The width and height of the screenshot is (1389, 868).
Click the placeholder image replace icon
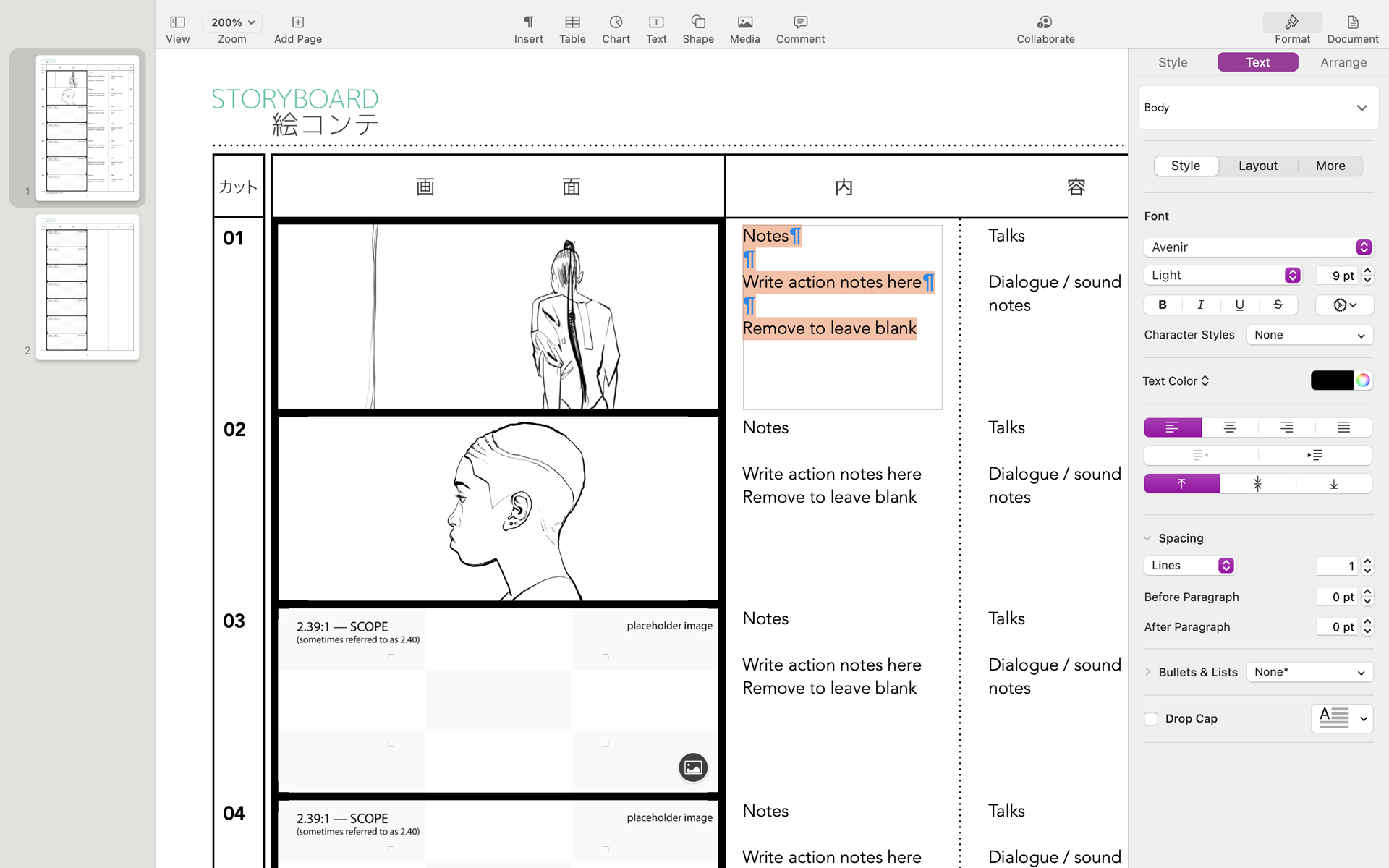click(693, 767)
